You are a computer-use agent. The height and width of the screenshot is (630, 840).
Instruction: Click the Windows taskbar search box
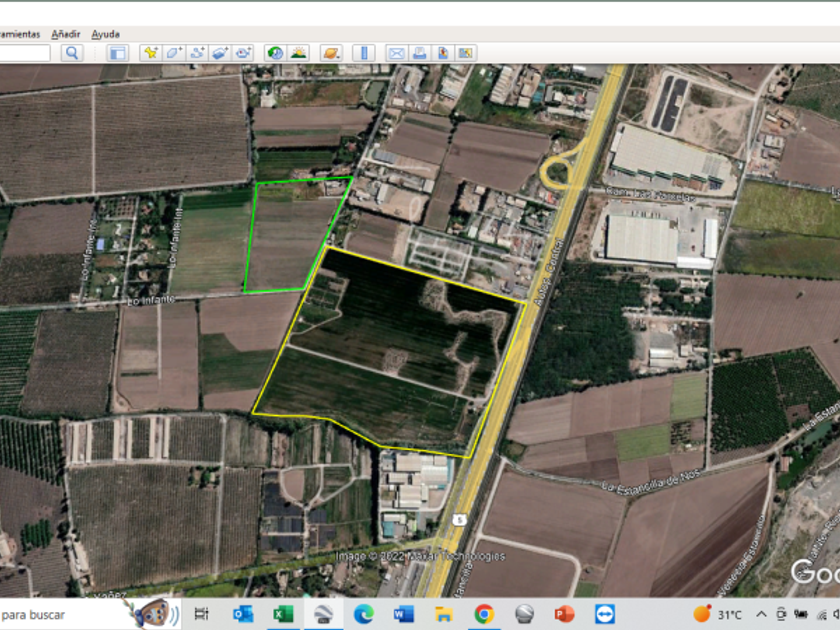(x=60, y=614)
